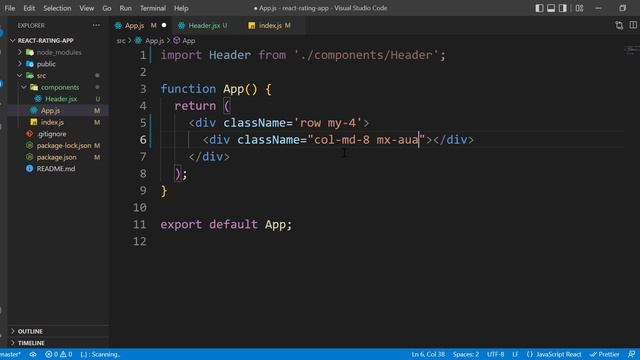
Task: Change end-of-line sequence LF
Action: [x=515, y=354]
